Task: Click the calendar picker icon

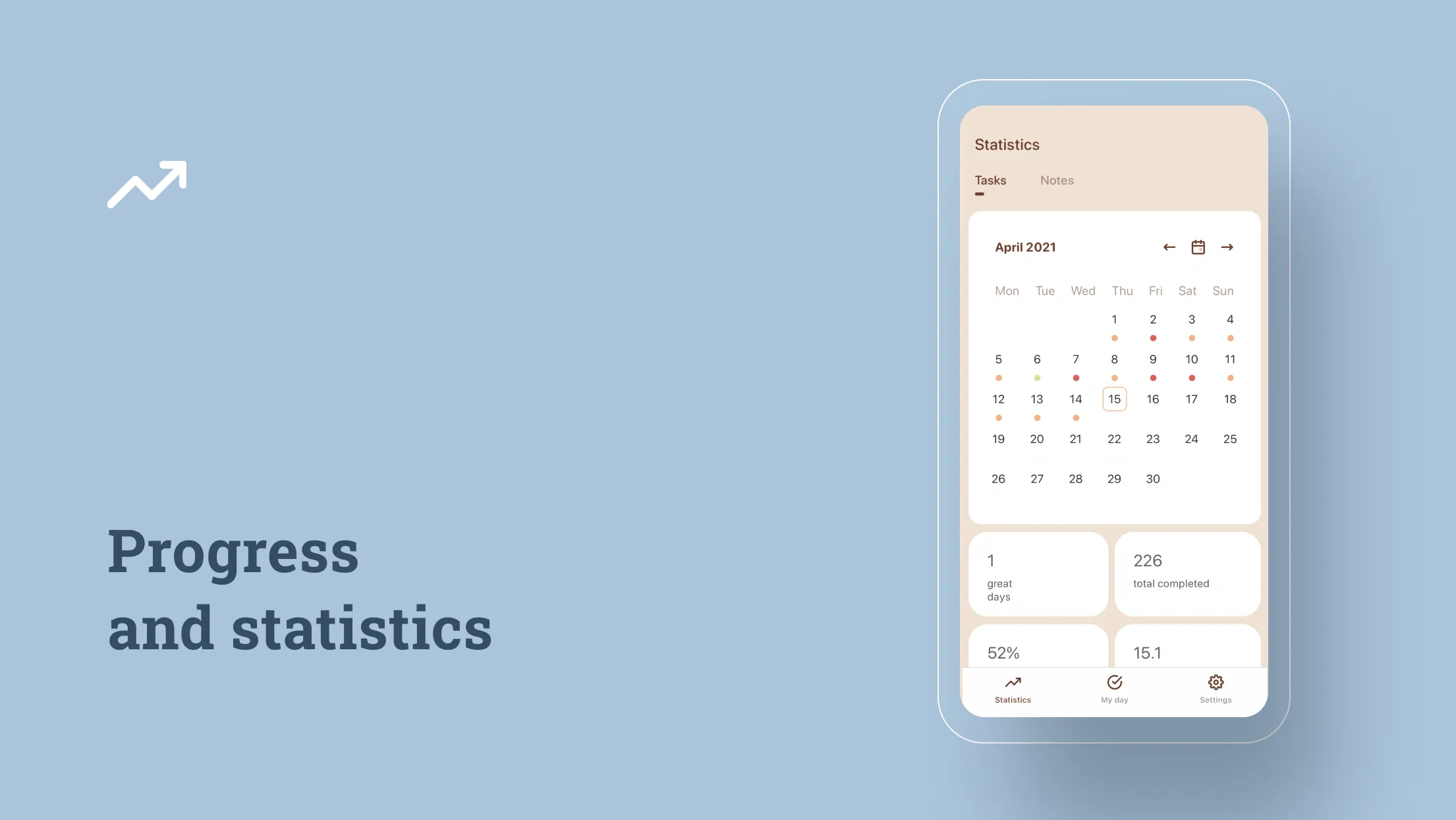Action: pyautogui.click(x=1198, y=247)
